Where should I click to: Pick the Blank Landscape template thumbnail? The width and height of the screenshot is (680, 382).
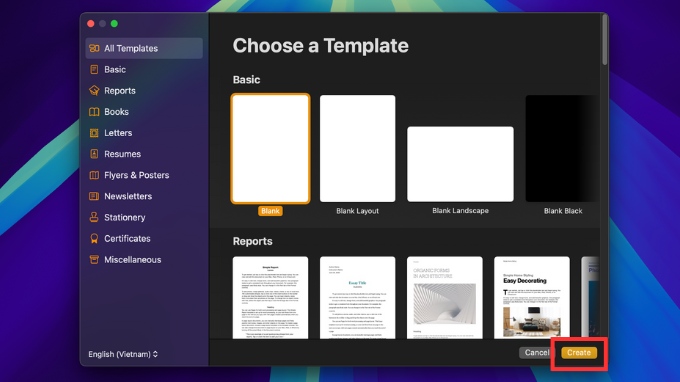tap(460, 164)
